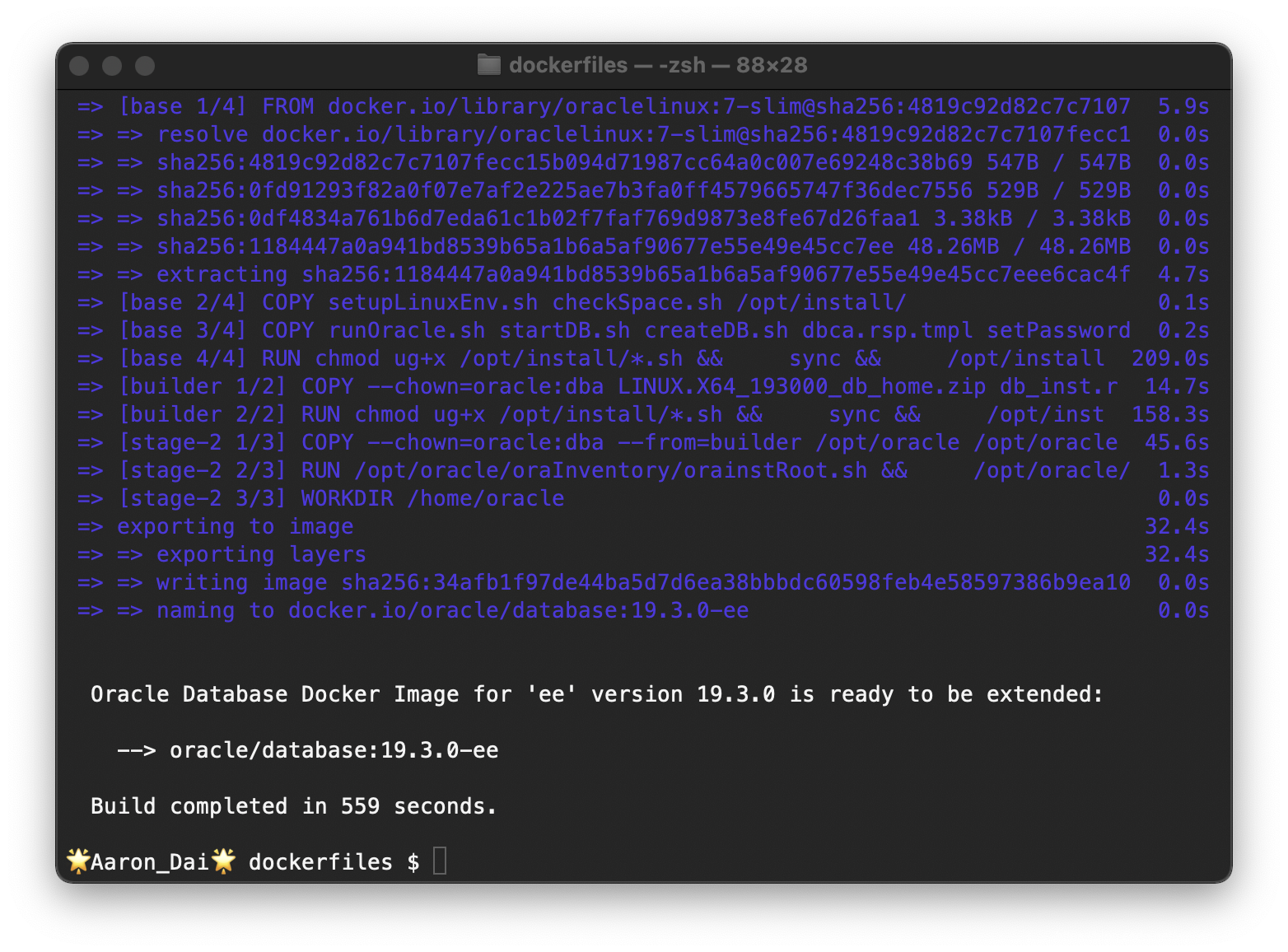Image resolution: width=1288 pixels, height=952 pixels.
Task: Click the sha256:4819c92d82c7c7107fecc15b094d line
Action: pos(643,163)
